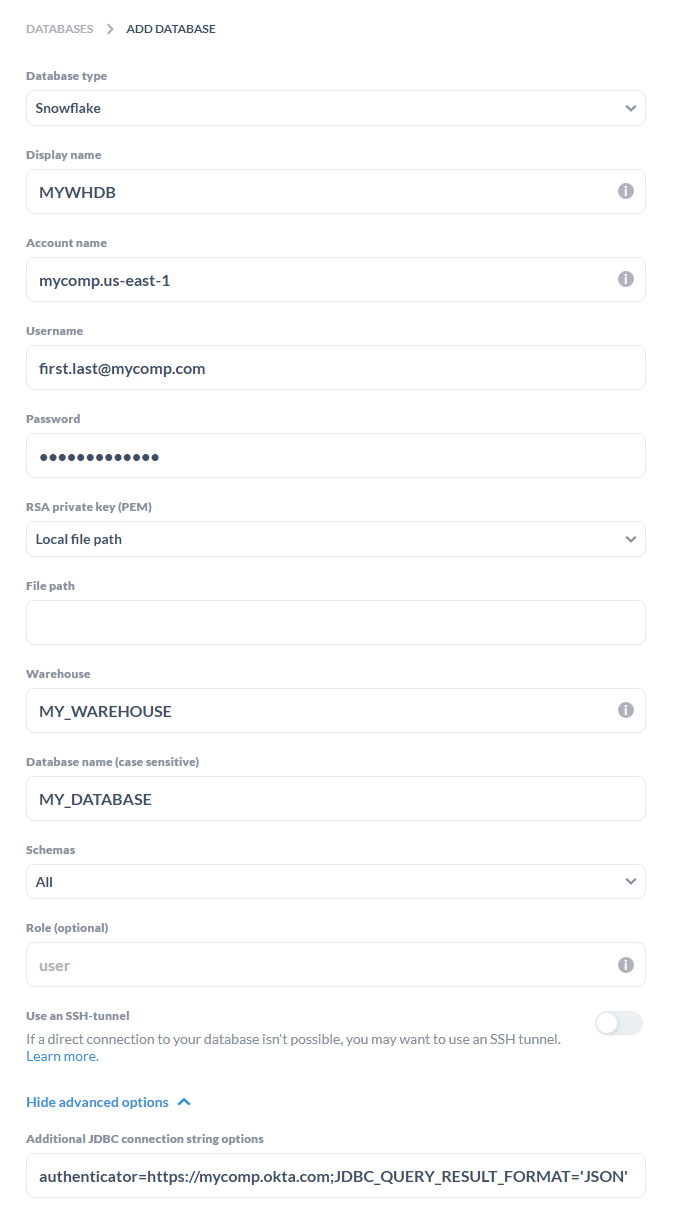Screen dimensions: 682x1210
Task: Click the info icon beside Display name
Action: (x=626, y=191)
